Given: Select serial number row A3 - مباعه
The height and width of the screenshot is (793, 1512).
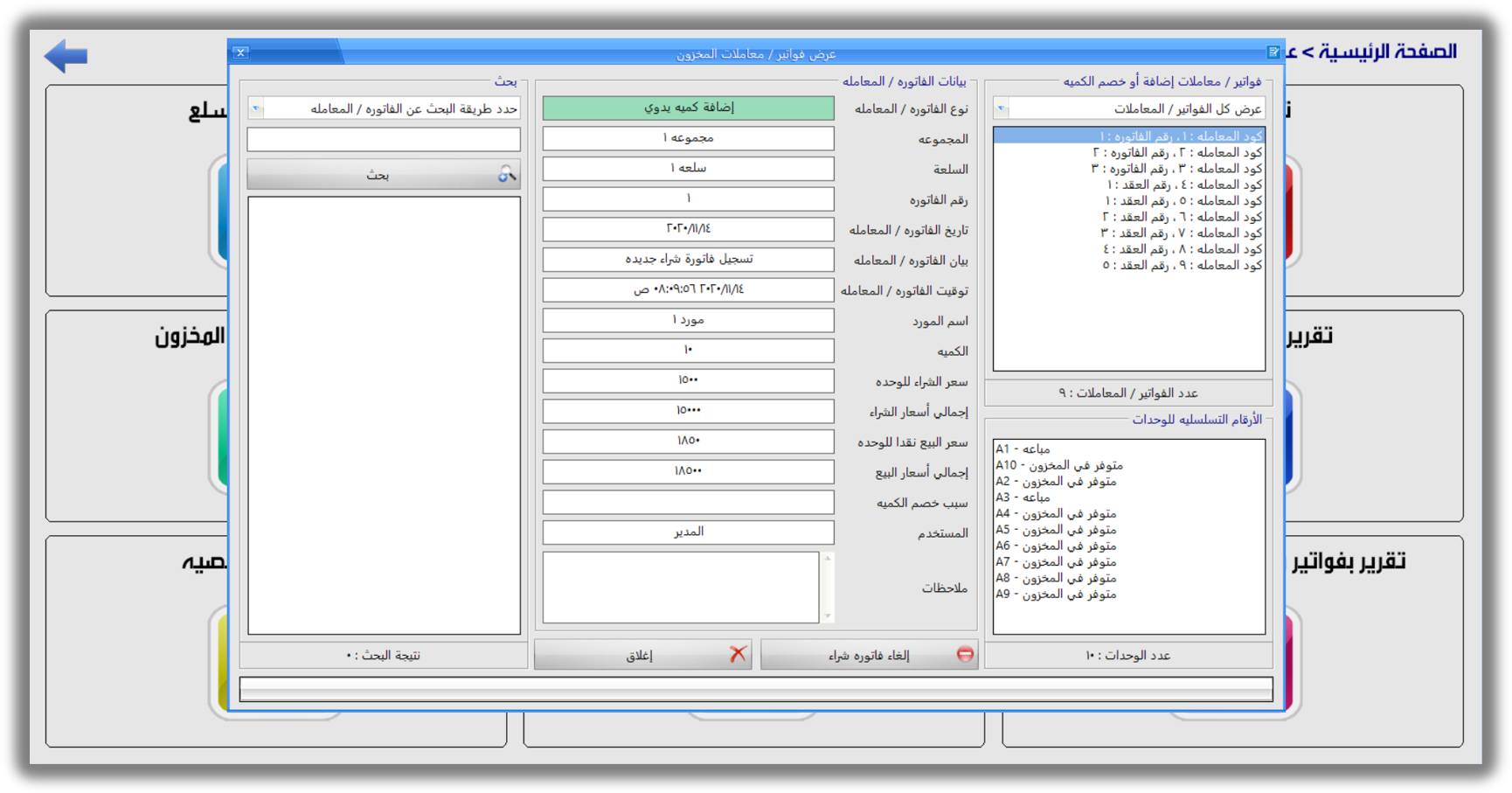Looking at the screenshot, I should click(x=1129, y=497).
